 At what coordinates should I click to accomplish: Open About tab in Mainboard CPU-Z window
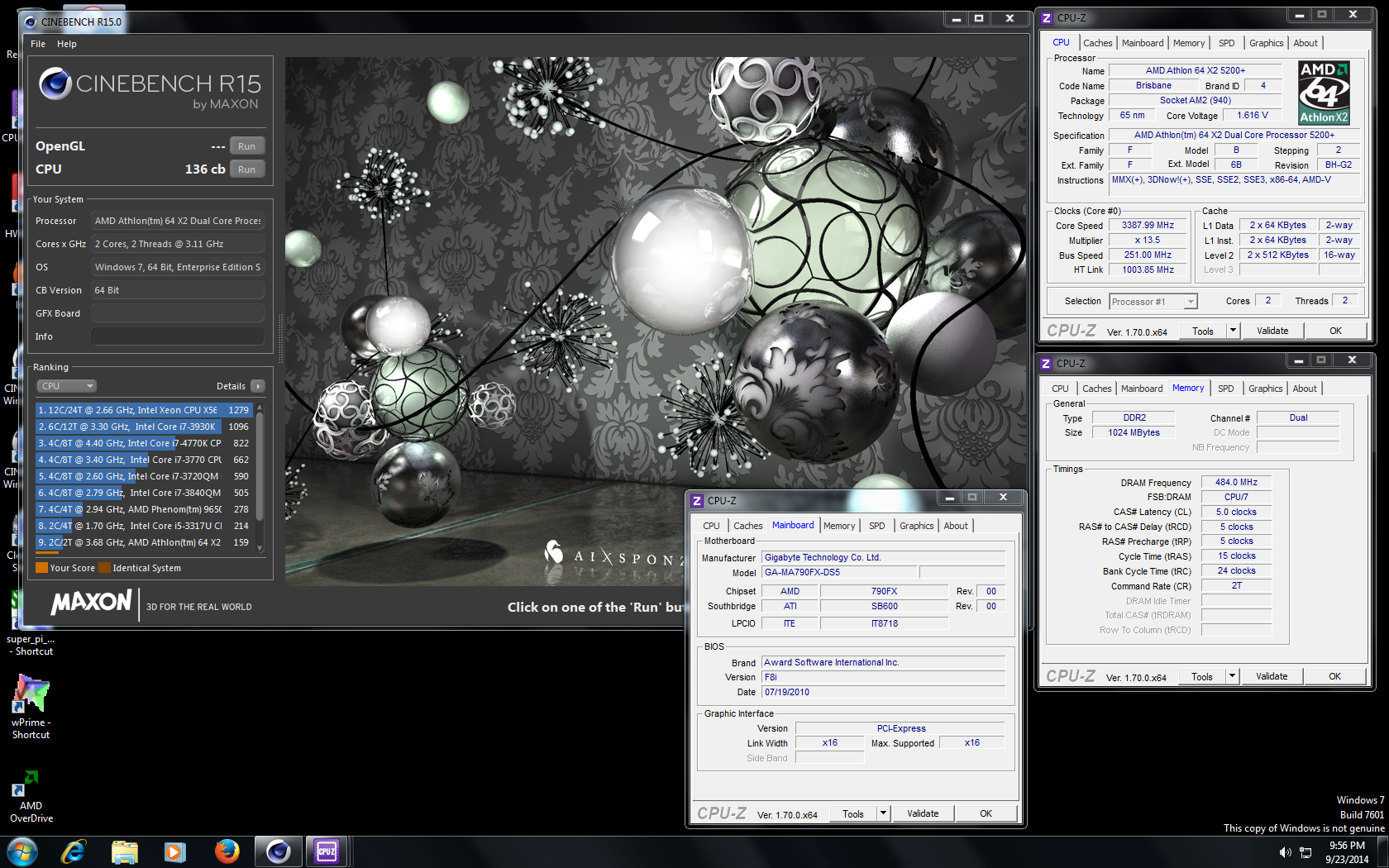click(x=956, y=526)
